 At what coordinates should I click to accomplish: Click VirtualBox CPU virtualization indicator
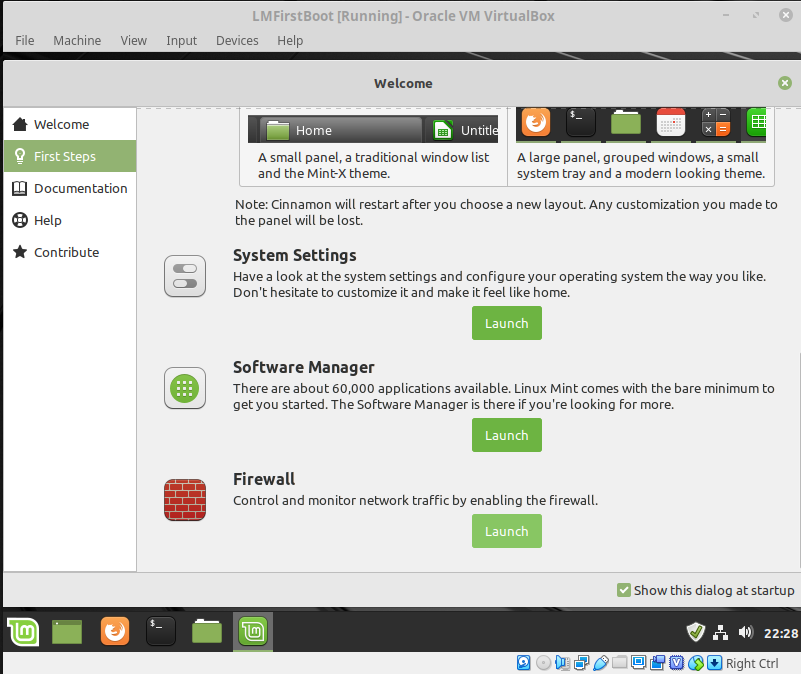click(x=676, y=663)
